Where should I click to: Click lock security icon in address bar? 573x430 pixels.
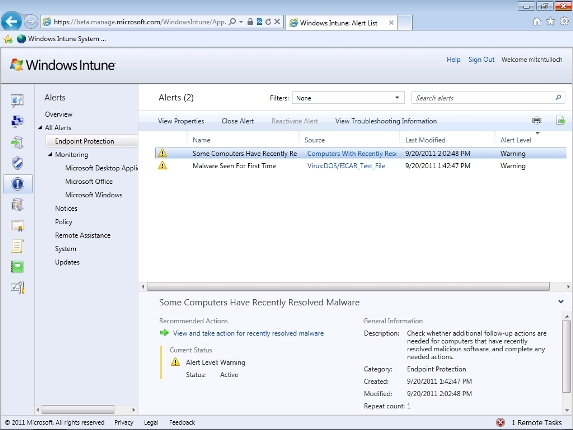250,22
